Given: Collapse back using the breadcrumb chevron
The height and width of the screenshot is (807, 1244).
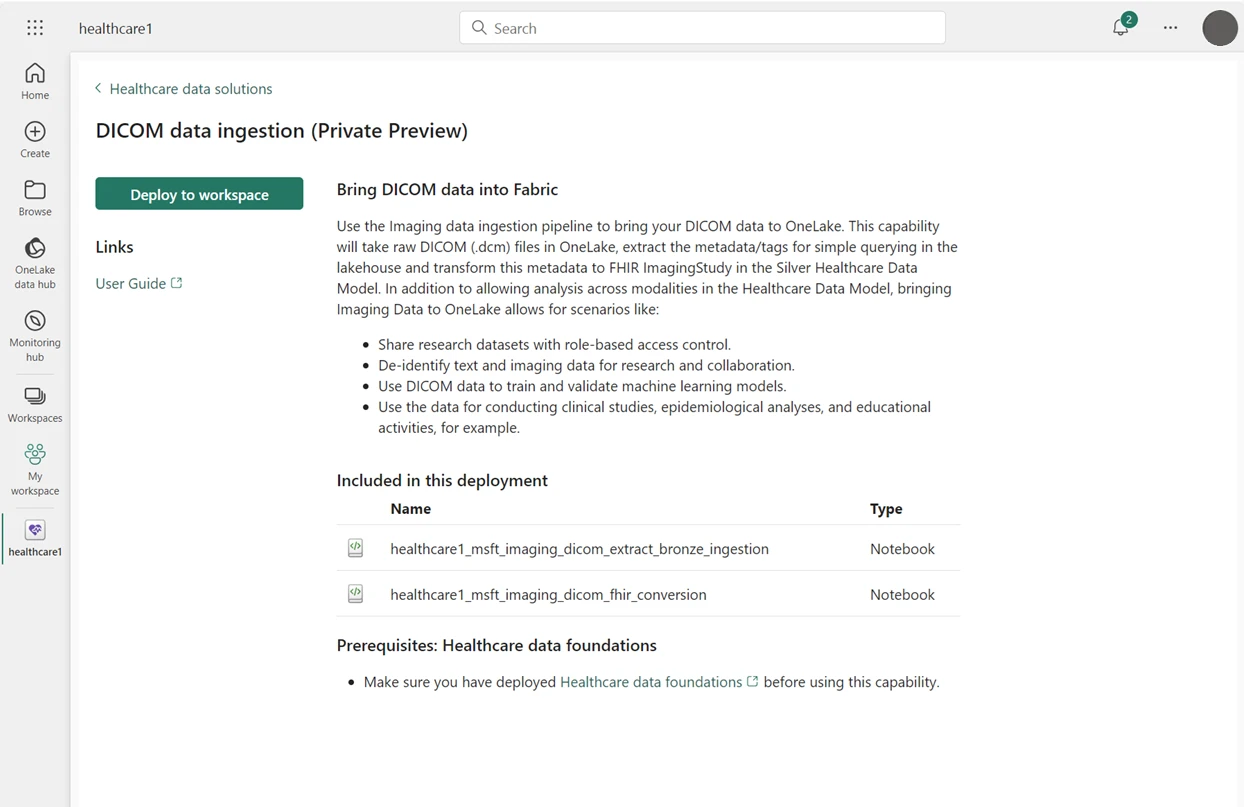Looking at the screenshot, I should [97, 88].
